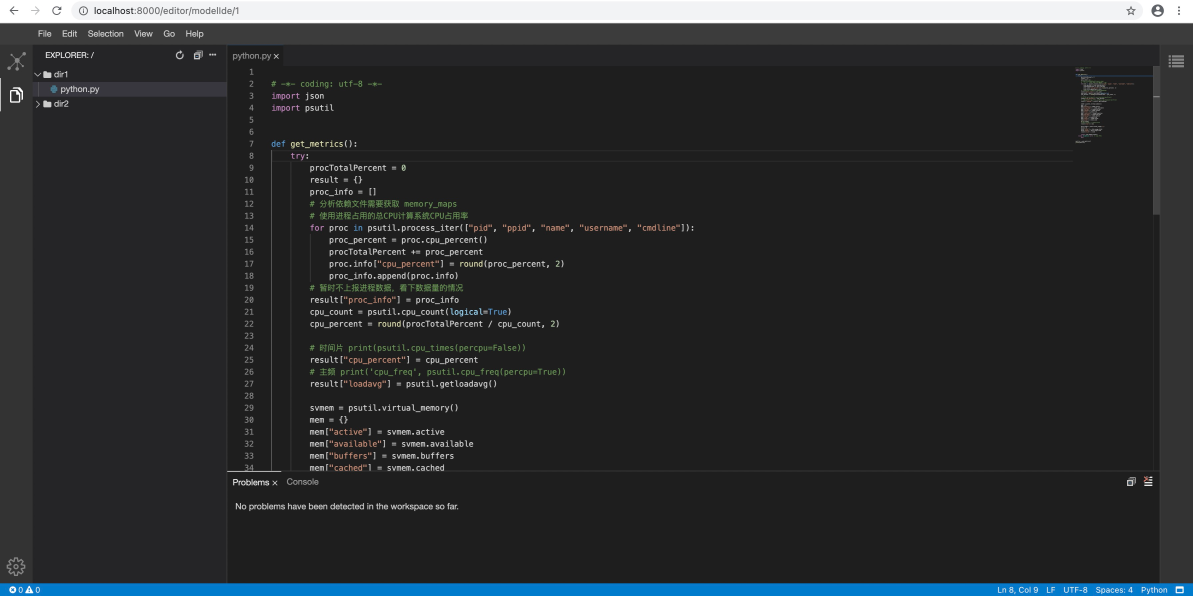This screenshot has width=1193, height=596.
Task: Open Explorer more actions ellipsis
Action: 212,56
